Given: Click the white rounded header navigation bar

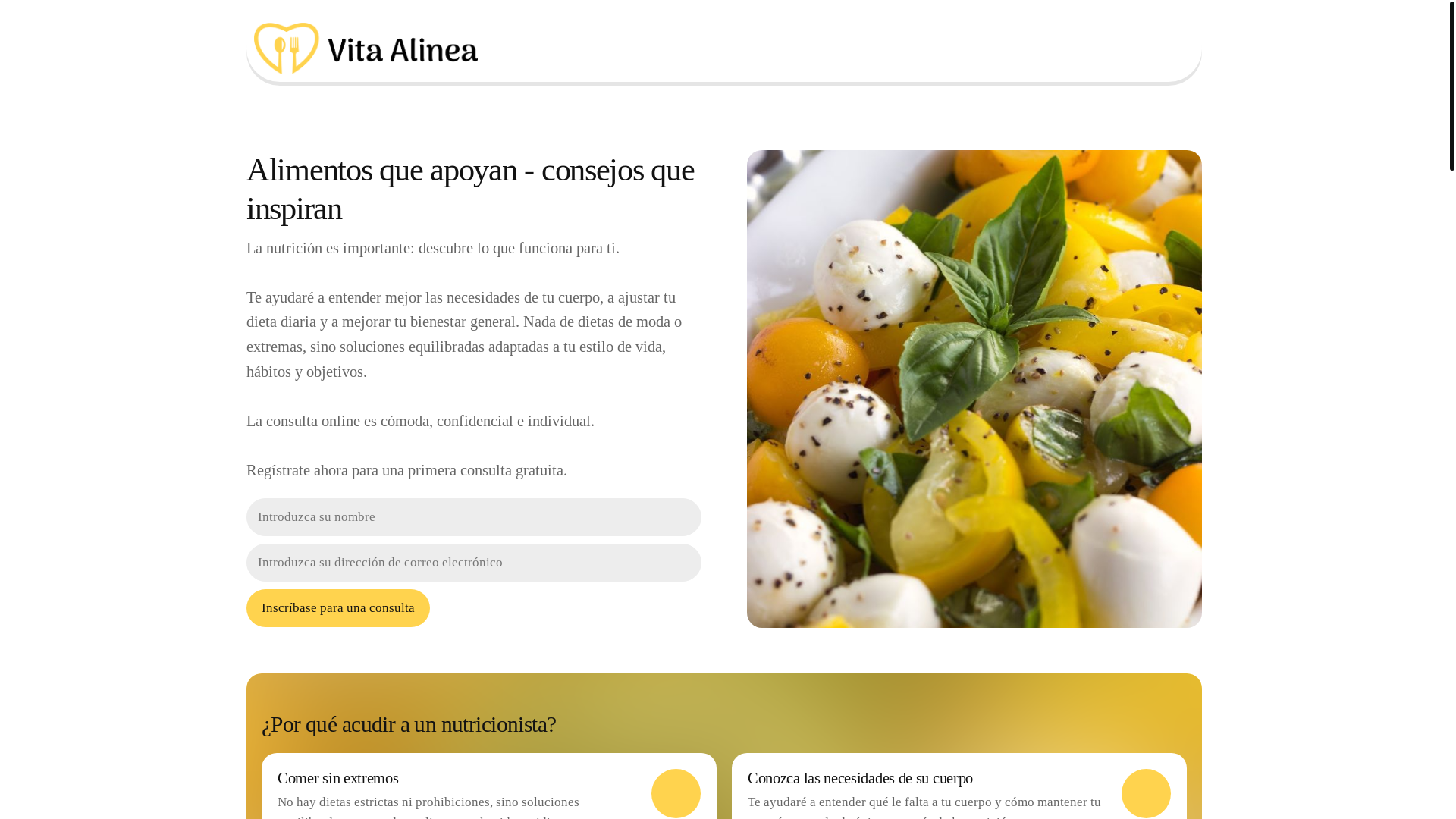Looking at the screenshot, I should click(723, 42).
